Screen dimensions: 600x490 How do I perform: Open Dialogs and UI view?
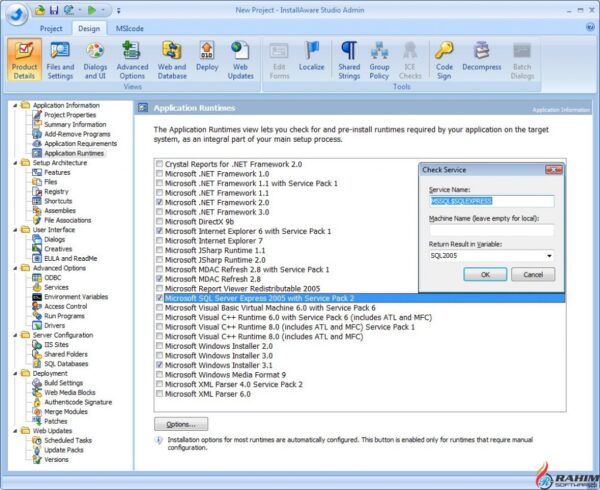95,60
